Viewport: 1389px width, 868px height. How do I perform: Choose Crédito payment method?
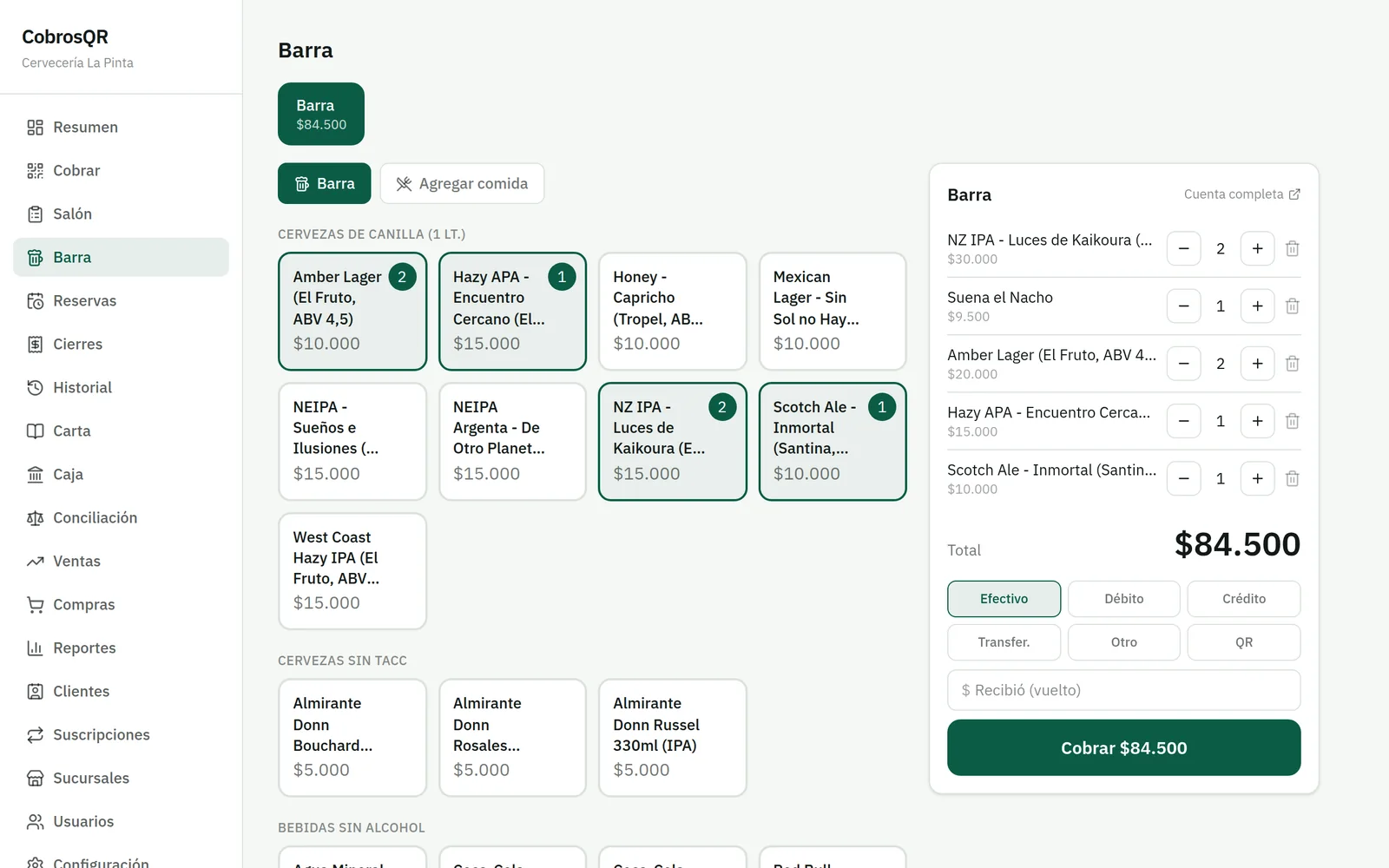(x=1244, y=599)
